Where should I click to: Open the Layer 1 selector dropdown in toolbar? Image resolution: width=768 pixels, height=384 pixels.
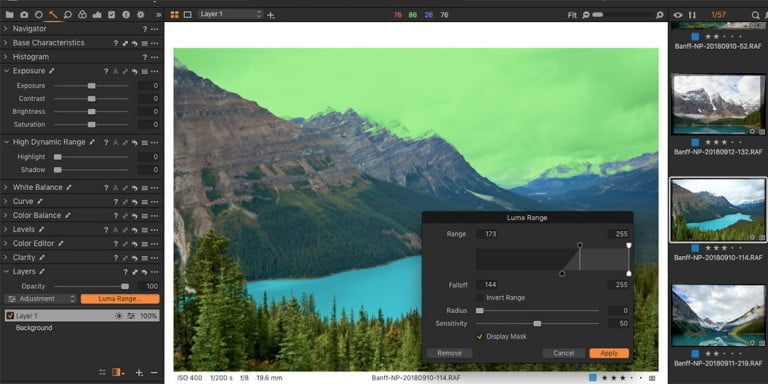(x=231, y=14)
